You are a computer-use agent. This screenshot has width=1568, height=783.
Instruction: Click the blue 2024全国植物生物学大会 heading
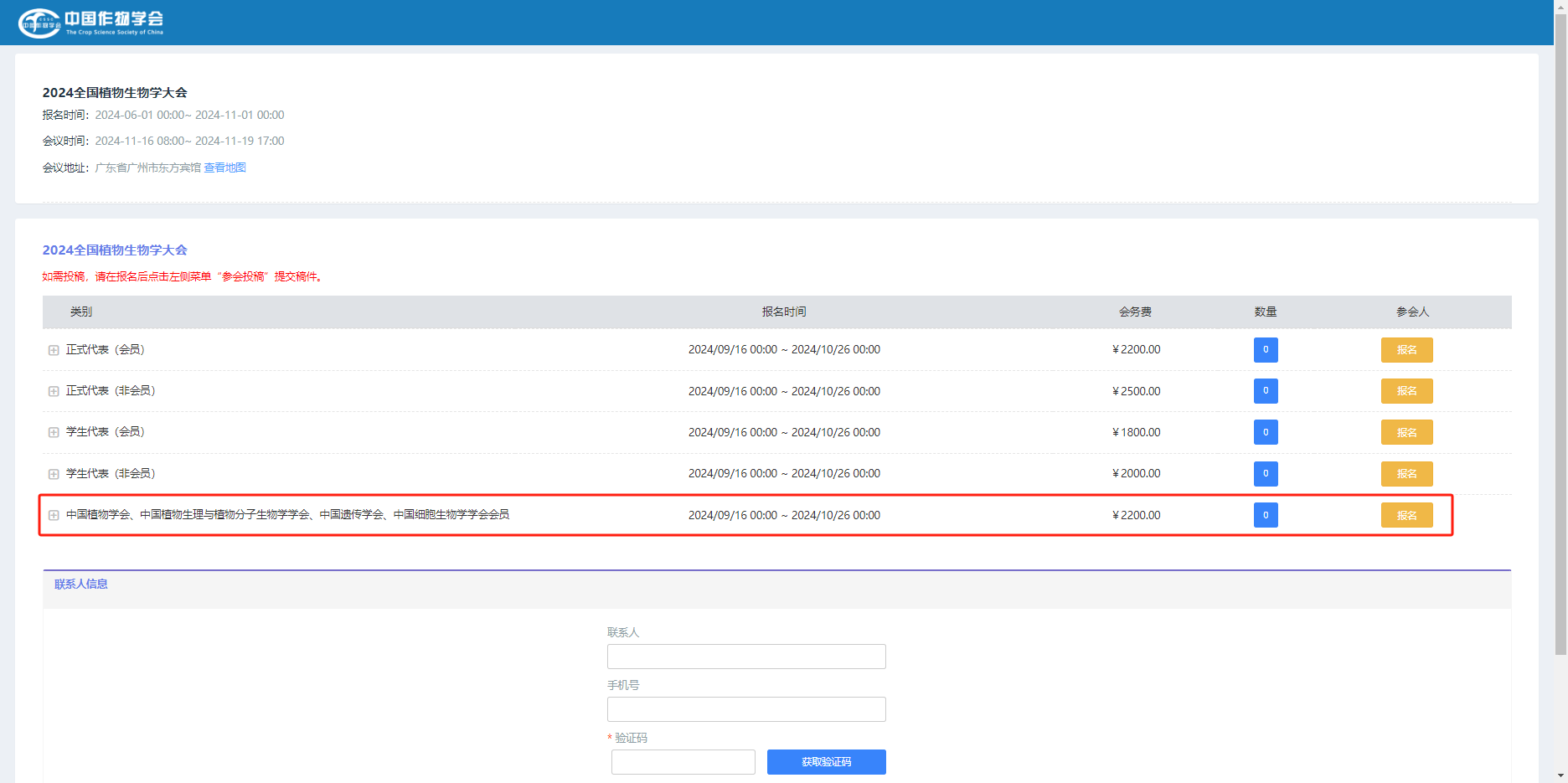tap(115, 250)
